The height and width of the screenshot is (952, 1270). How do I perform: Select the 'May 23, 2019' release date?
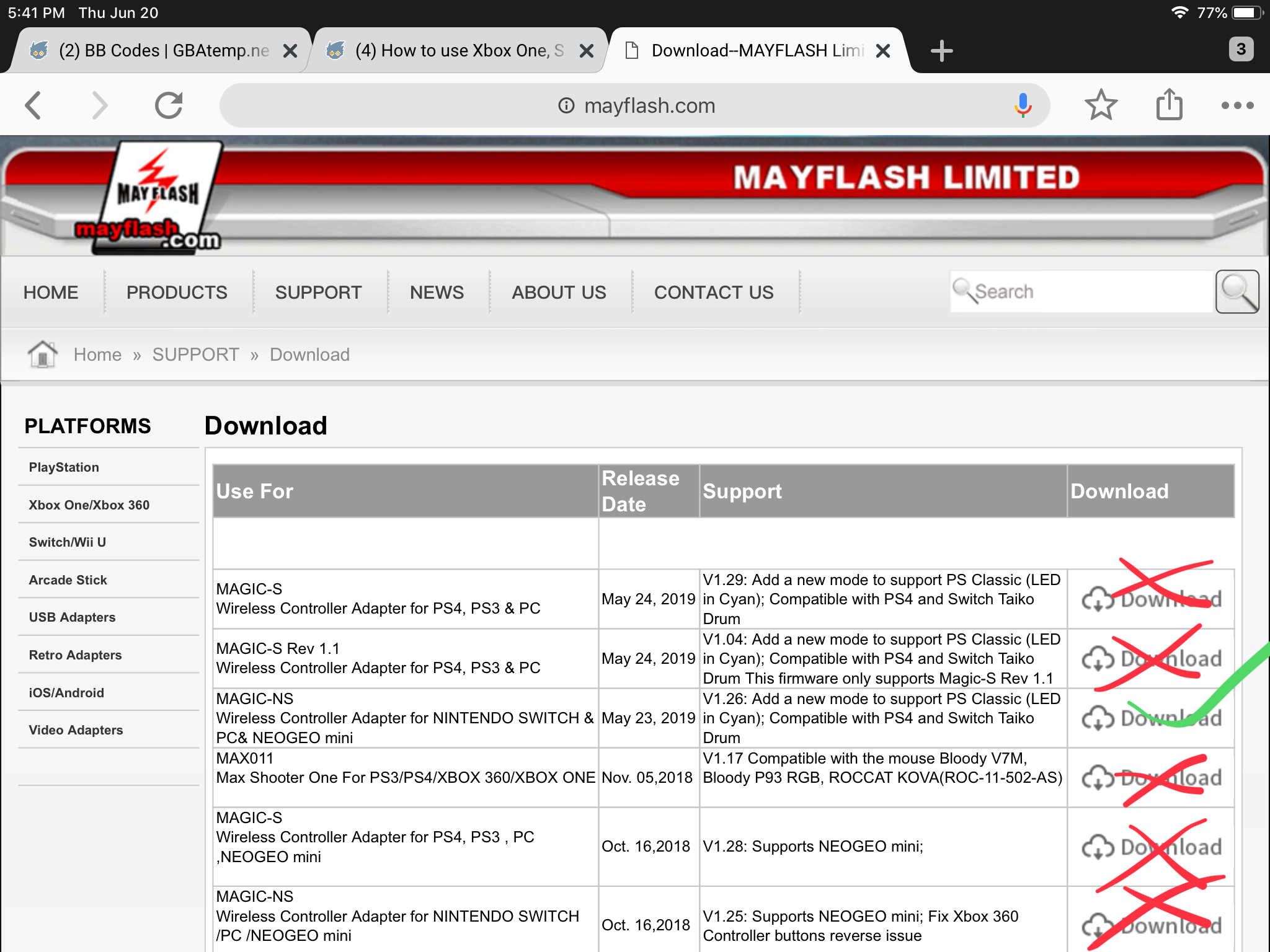pyautogui.click(x=649, y=718)
